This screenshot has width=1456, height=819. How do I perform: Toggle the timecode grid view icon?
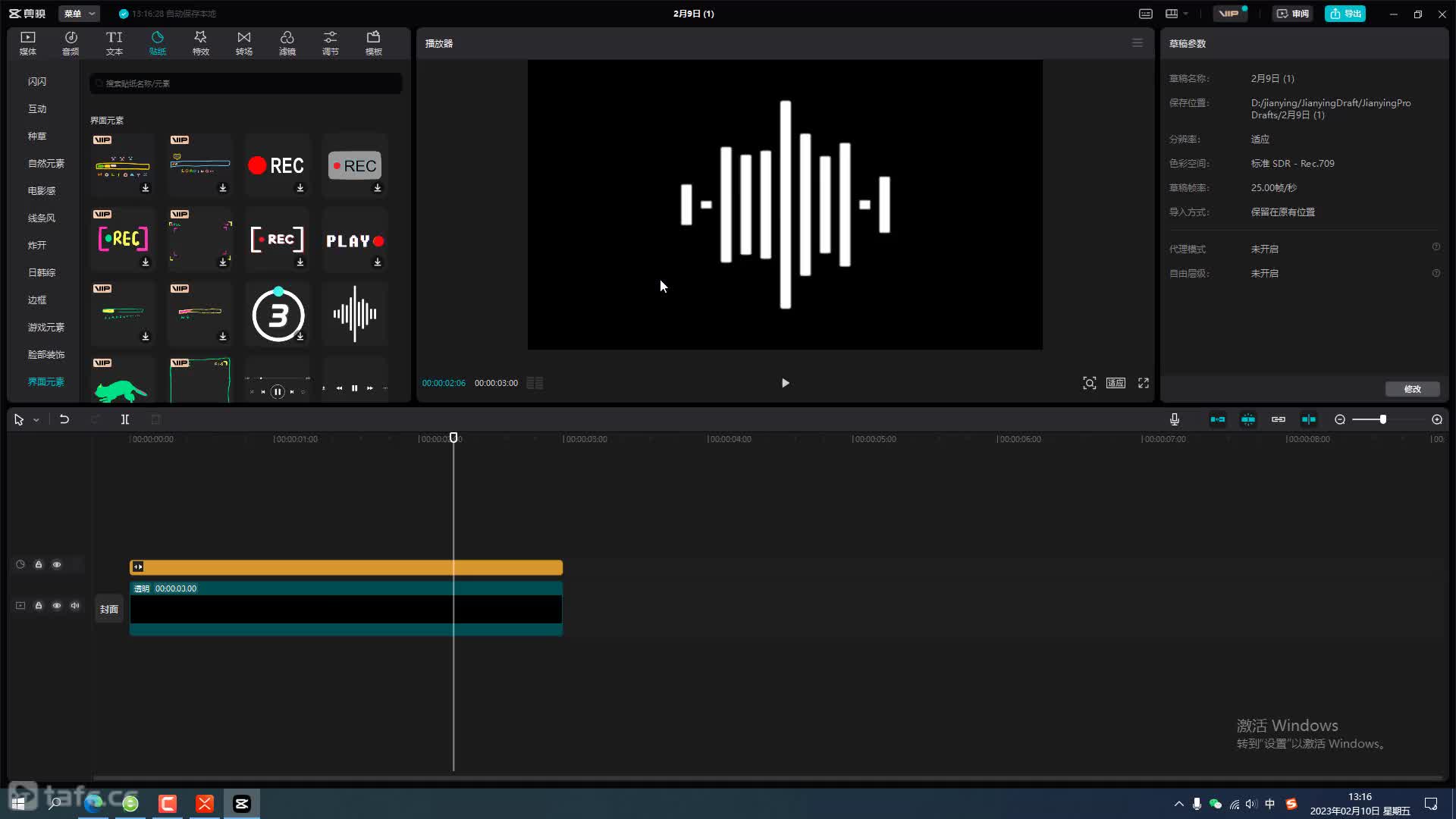point(535,383)
